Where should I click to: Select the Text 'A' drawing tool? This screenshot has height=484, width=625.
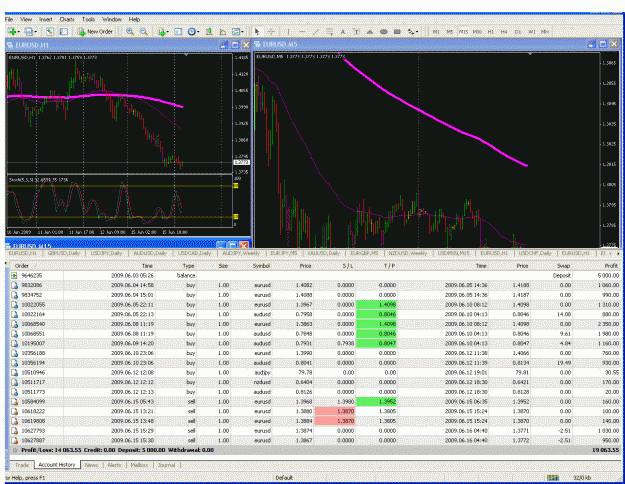(342, 32)
